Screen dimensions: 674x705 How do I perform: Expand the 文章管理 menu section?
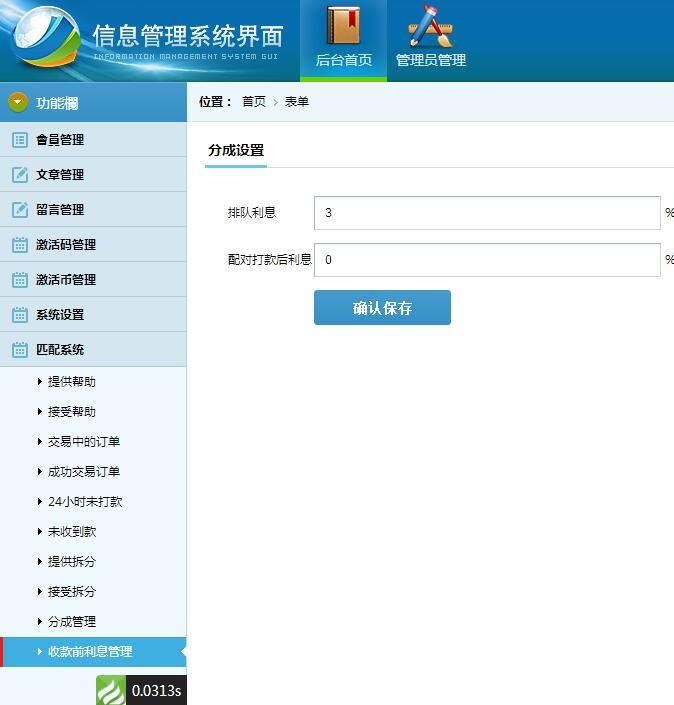pos(93,174)
